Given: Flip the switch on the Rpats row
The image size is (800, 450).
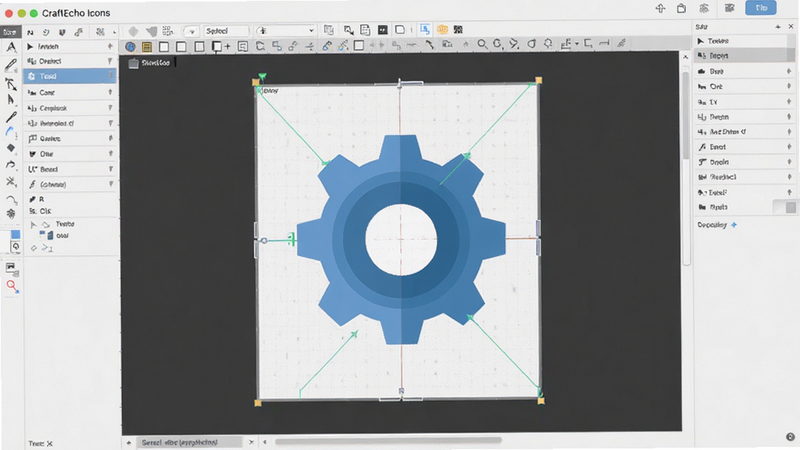Looking at the screenshot, I should 785,207.
